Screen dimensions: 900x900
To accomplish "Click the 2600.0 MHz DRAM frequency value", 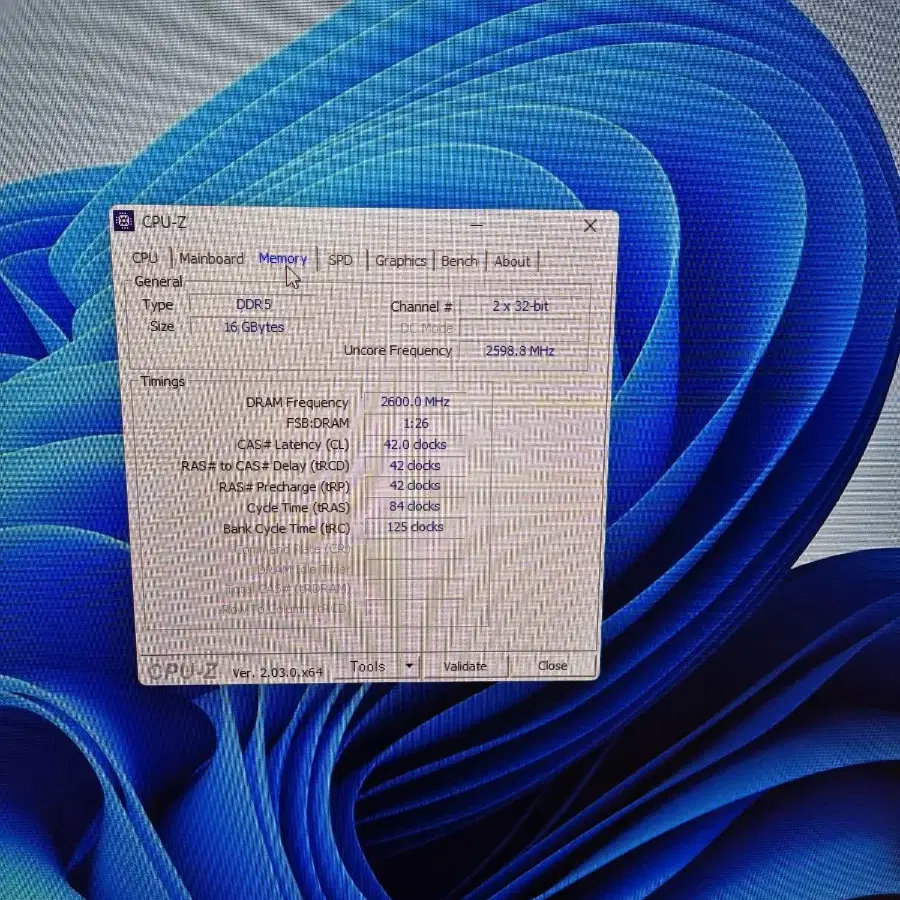I will coord(415,402).
